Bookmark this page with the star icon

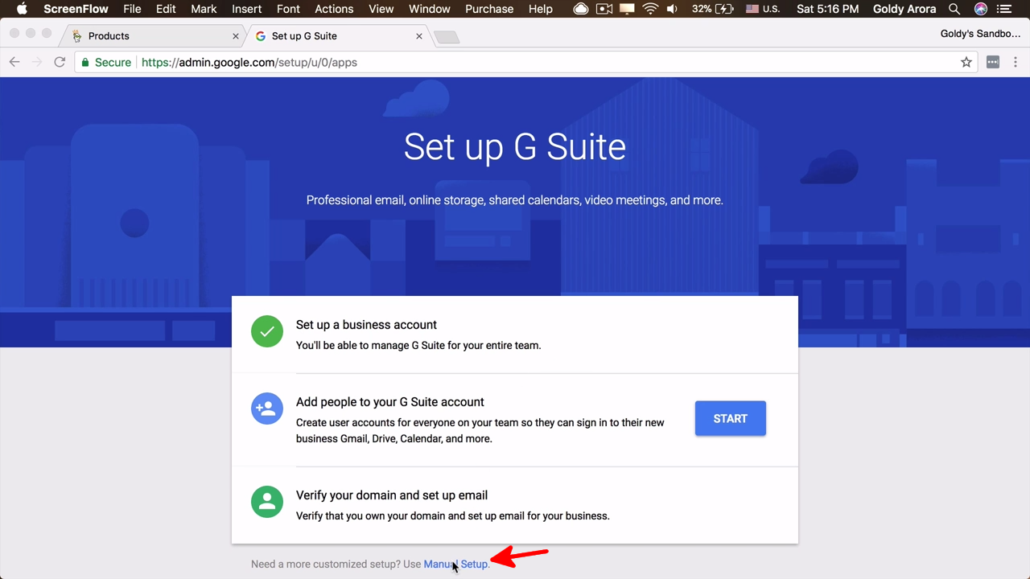pyautogui.click(x=966, y=62)
